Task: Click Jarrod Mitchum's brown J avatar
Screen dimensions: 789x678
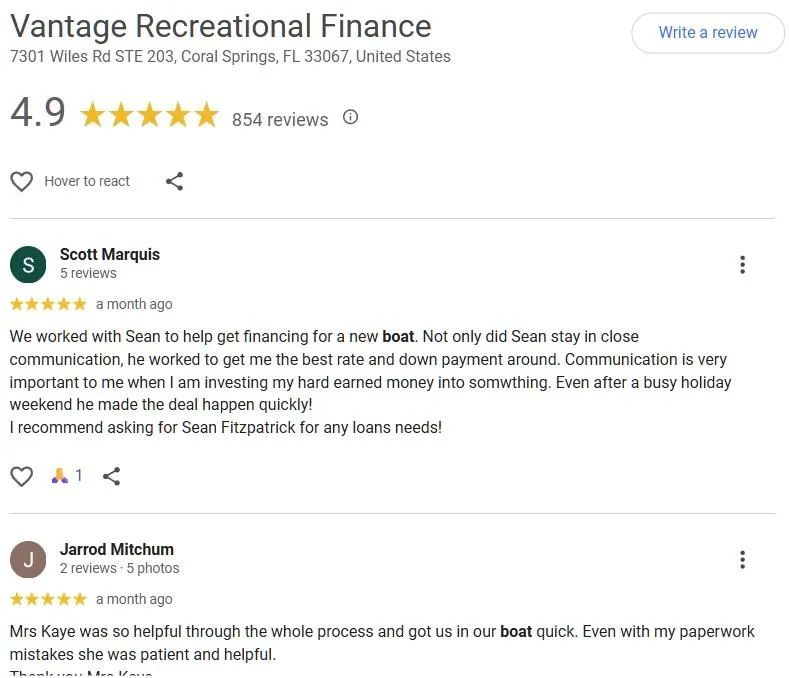Action: coord(28,560)
